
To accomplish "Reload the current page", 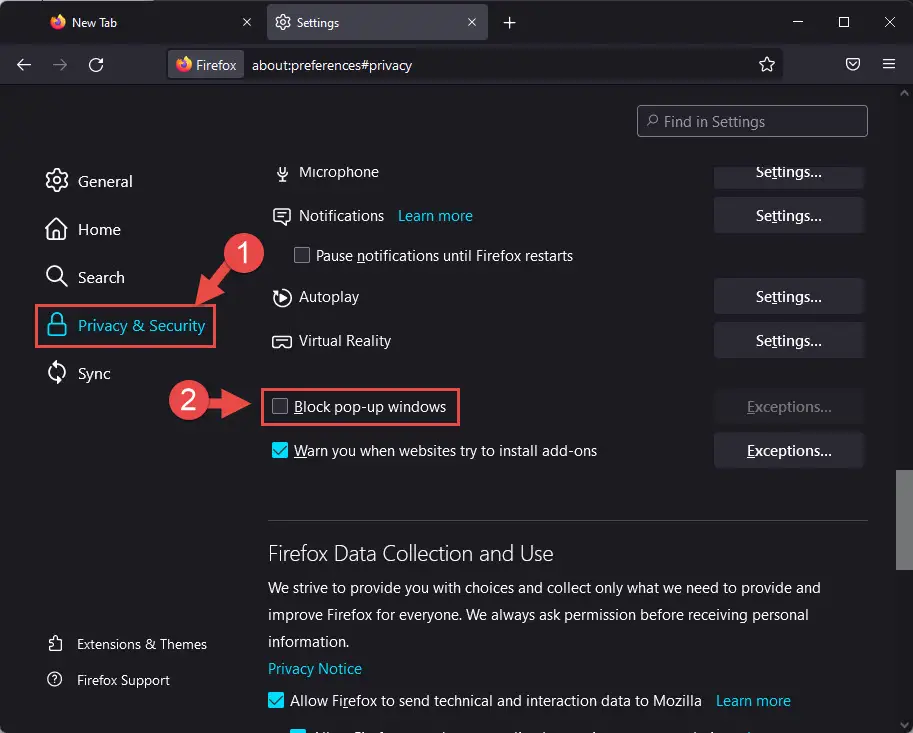I will [96, 65].
